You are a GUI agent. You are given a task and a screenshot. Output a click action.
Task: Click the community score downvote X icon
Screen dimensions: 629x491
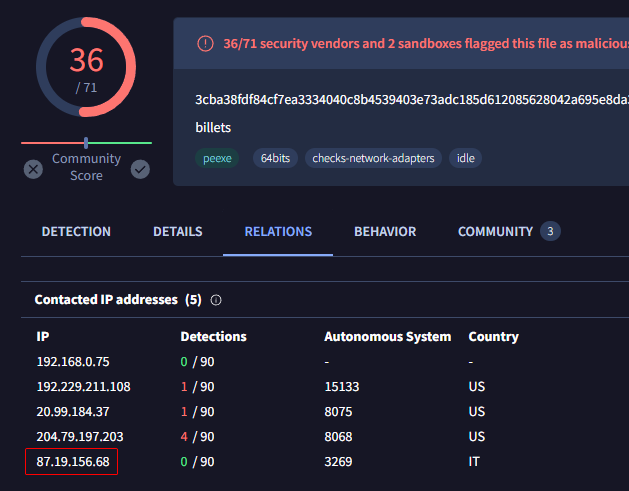coord(33,169)
